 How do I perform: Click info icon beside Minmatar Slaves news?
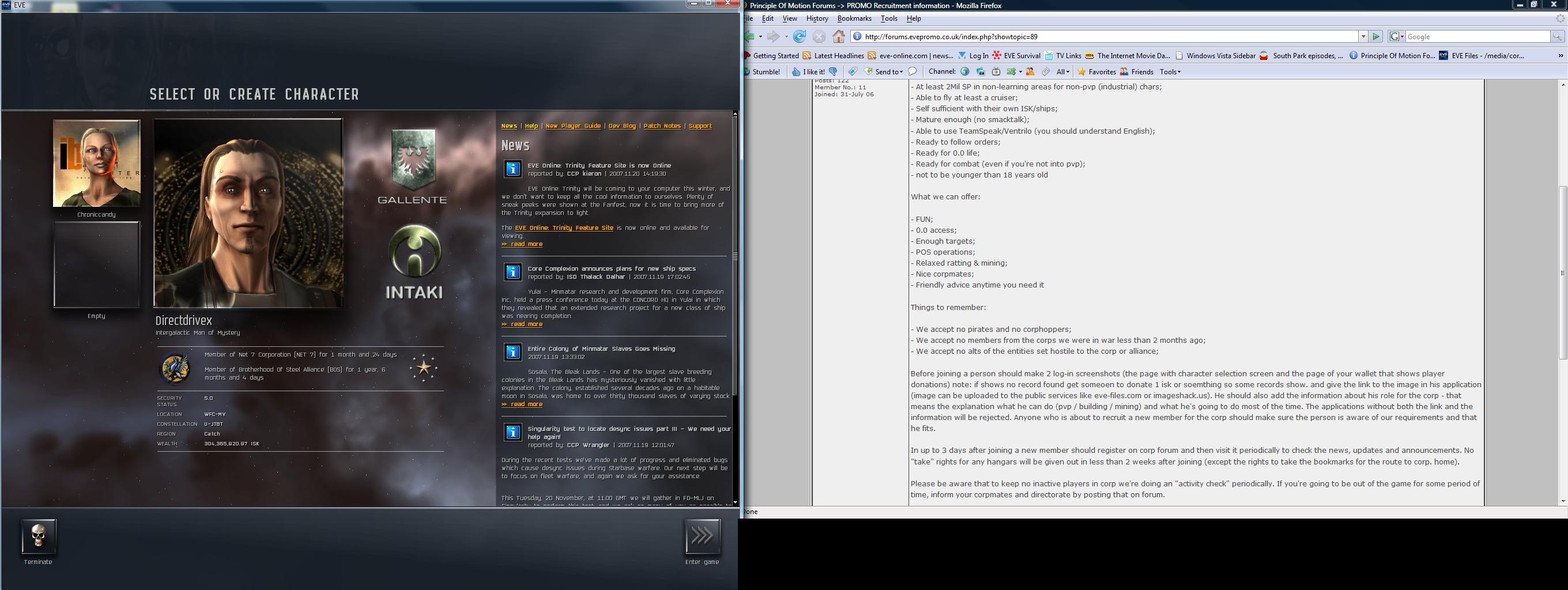click(x=512, y=351)
